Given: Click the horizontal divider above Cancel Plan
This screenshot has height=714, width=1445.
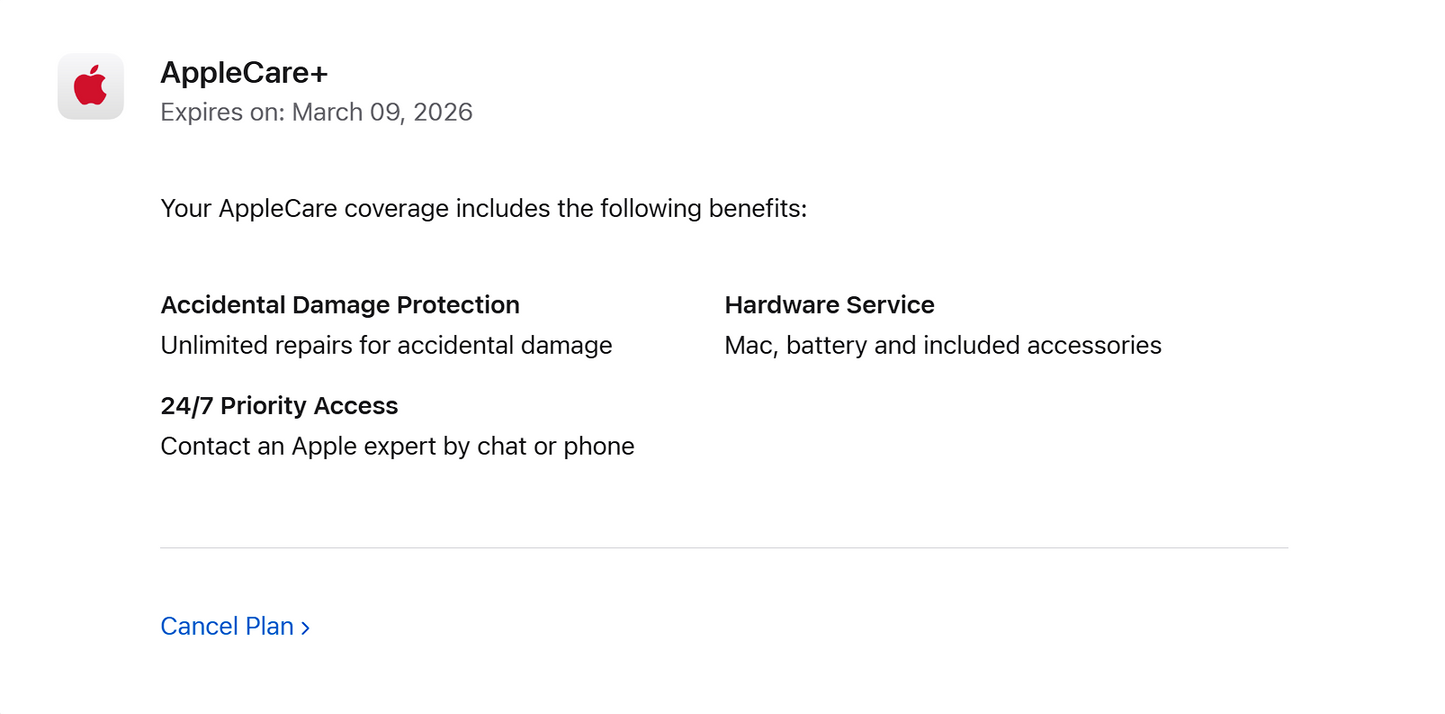Looking at the screenshot, I should [x=723, y=547].
